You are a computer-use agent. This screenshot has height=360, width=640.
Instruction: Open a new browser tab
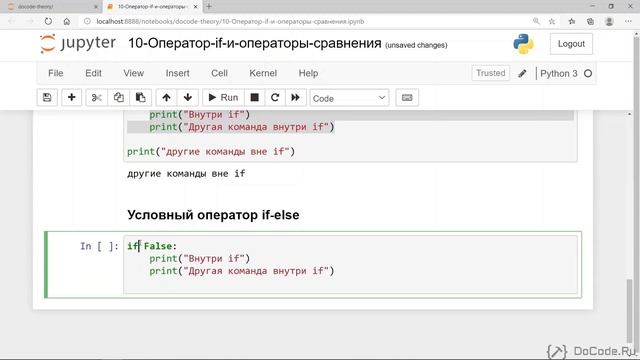[209, 7]
